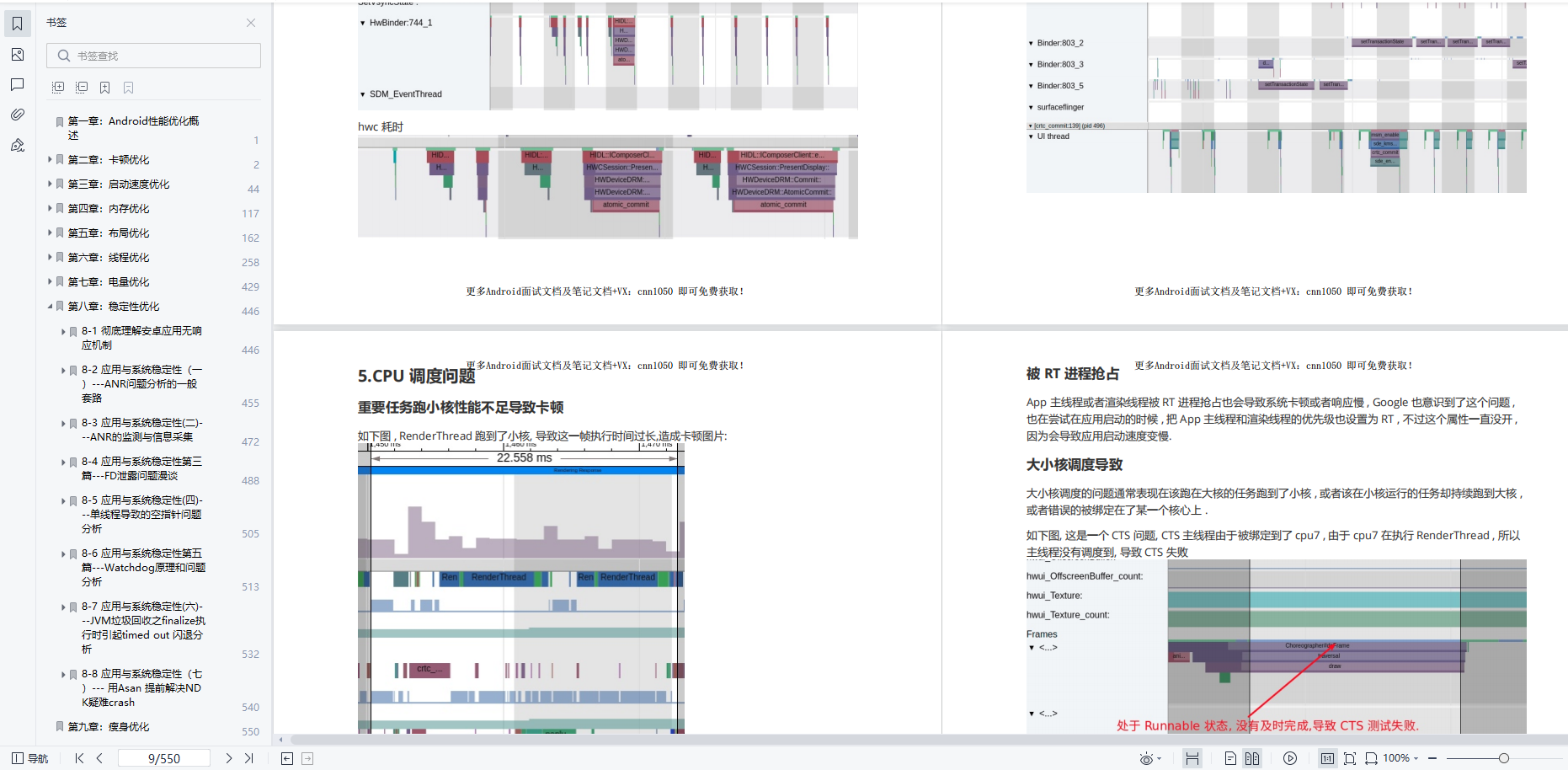
Task: Expand the 8-2 ANR问题分析 item
Action: [63, 370]
